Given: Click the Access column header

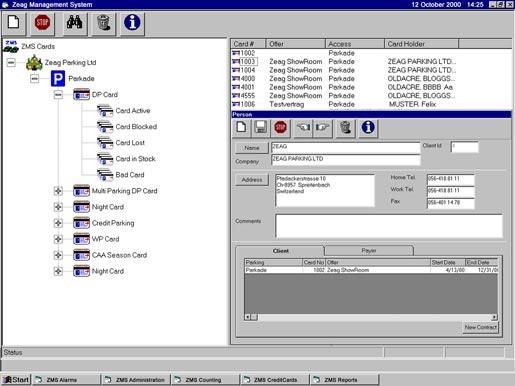Looking at the screenshot, I should tap(355, 44).
